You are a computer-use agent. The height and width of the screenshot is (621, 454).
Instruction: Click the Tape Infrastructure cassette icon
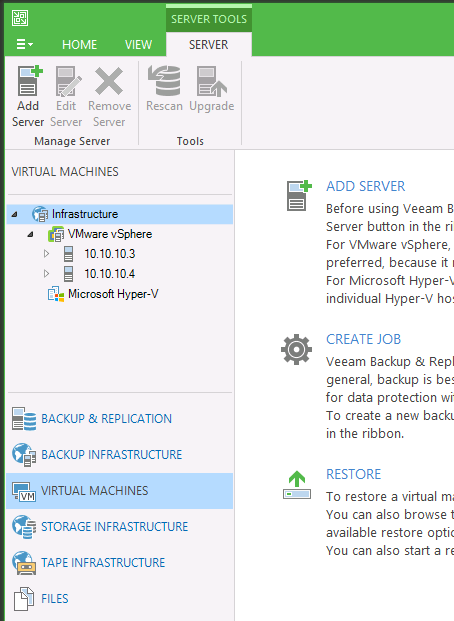point(24,563)
